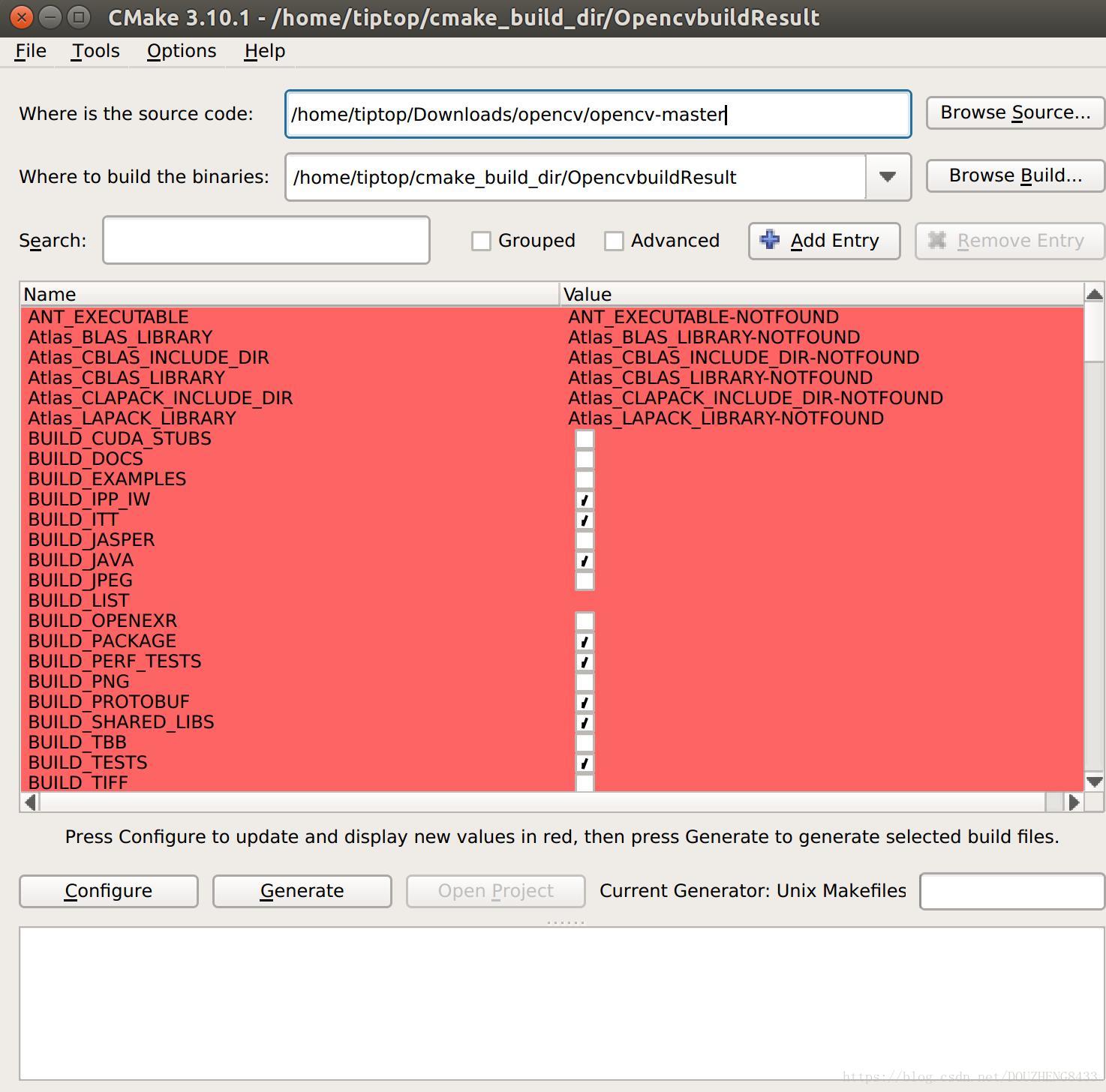Click the Open Project button
The image size is (1106, 1092).
(x=496, y=891)
